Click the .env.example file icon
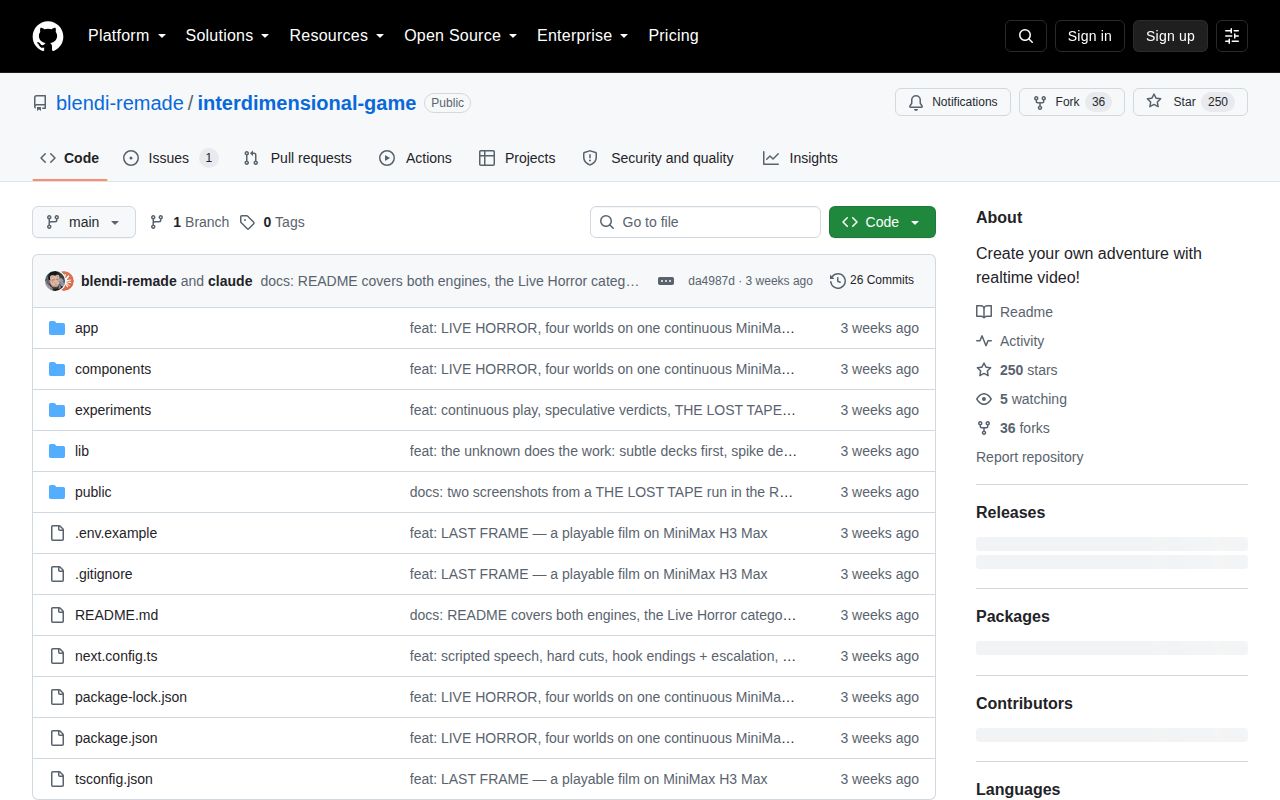This screenshot has width=1280, height=800. click(x=57, y=533)
